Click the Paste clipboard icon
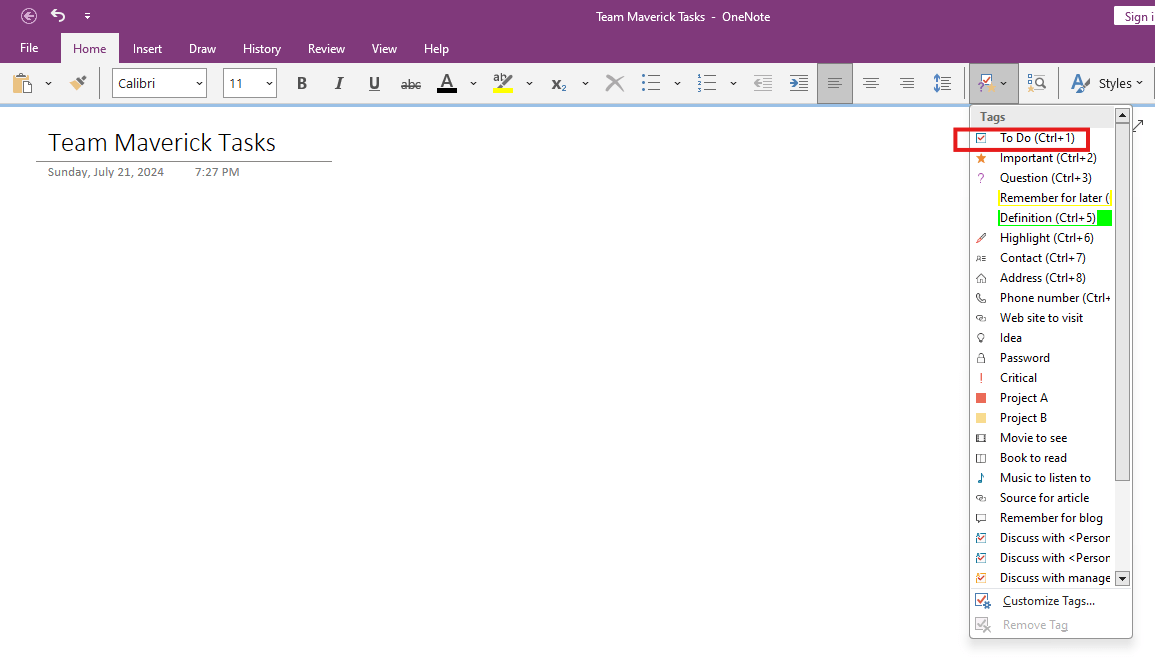1155x665 pixels. point(23,83)
